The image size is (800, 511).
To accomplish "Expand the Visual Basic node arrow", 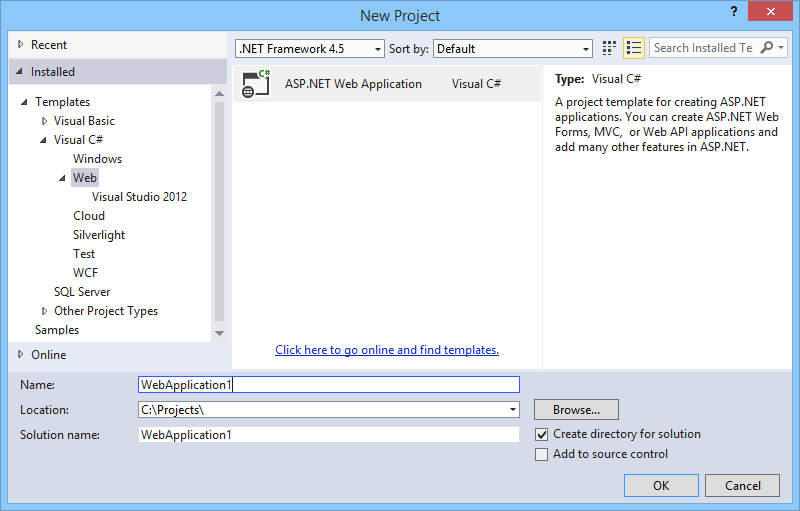I will tap(44, 121).
